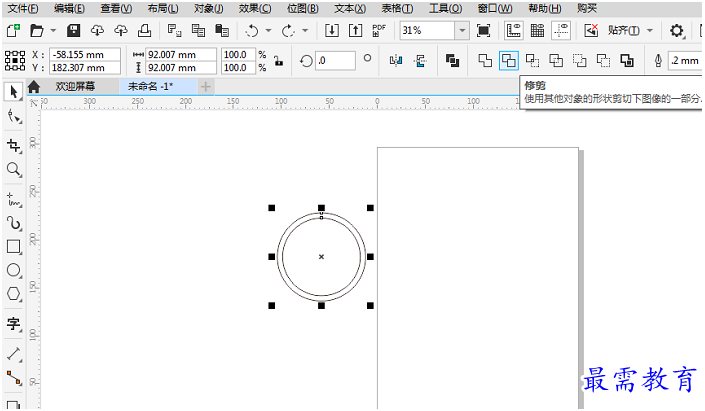Click the Create boundary icon

pos(627,60)
